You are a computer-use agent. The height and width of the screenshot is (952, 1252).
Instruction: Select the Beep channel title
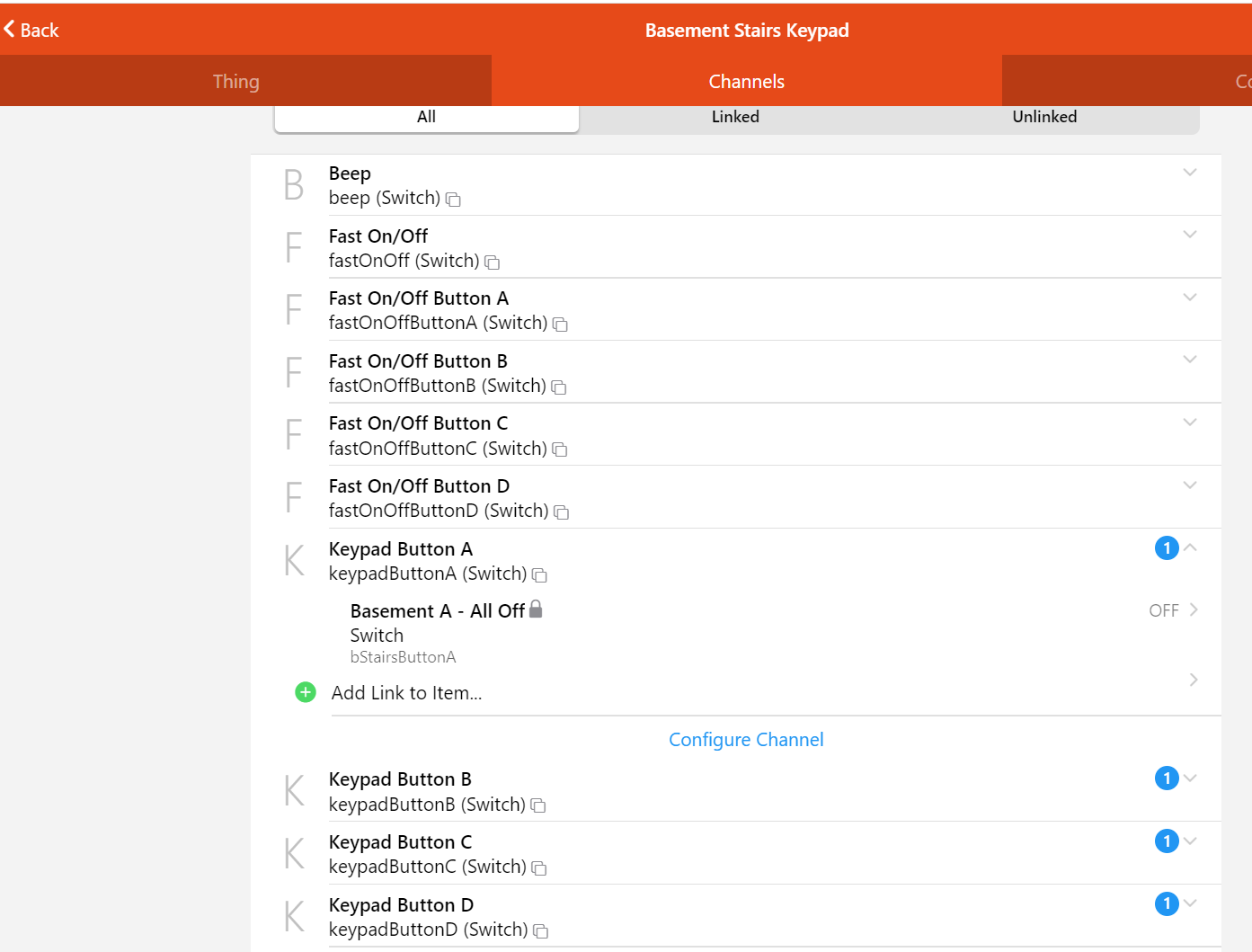[350, 173]
